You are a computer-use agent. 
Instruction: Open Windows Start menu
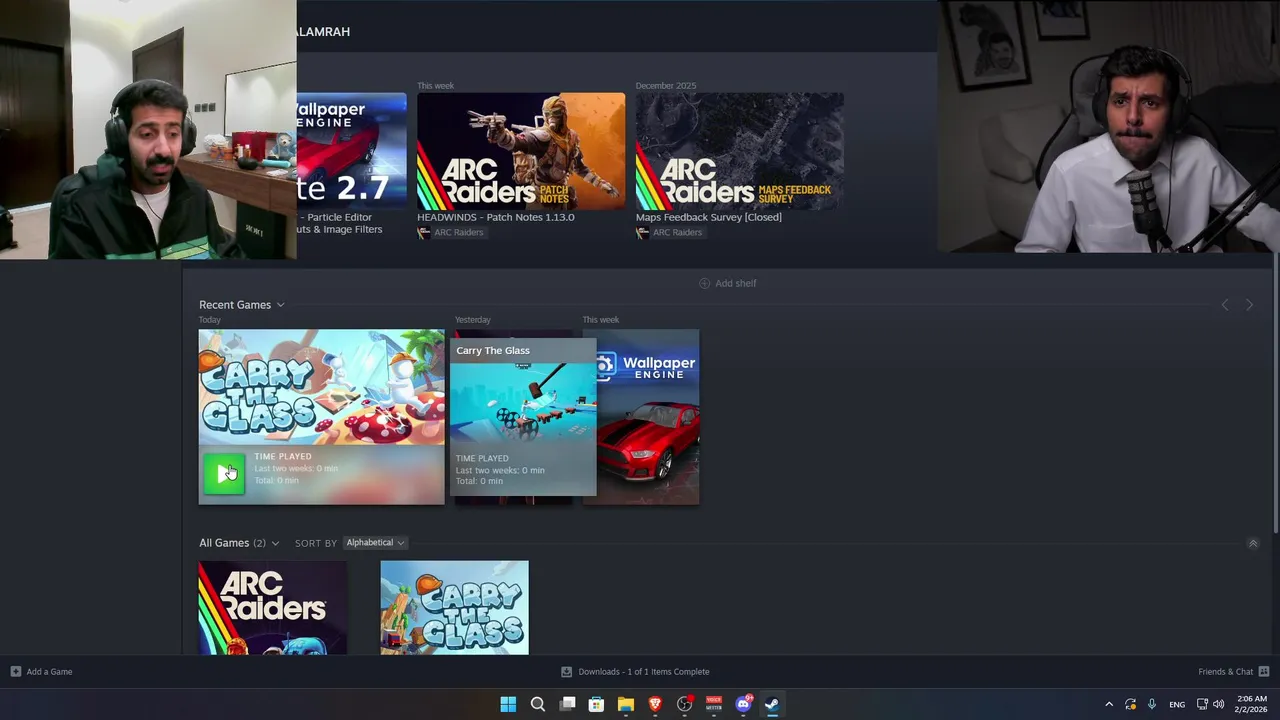508,704
